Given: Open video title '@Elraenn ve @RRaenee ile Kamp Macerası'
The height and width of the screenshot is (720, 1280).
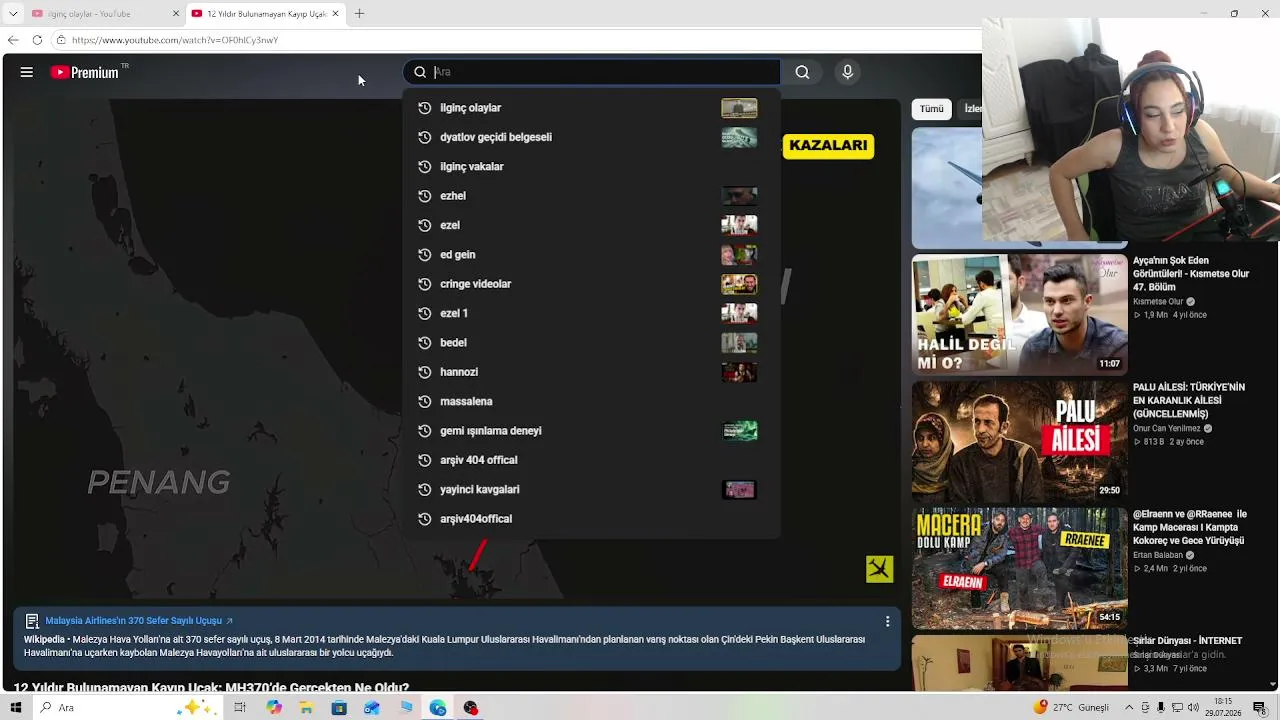Looking at the screenshot, I should 1190,527.
